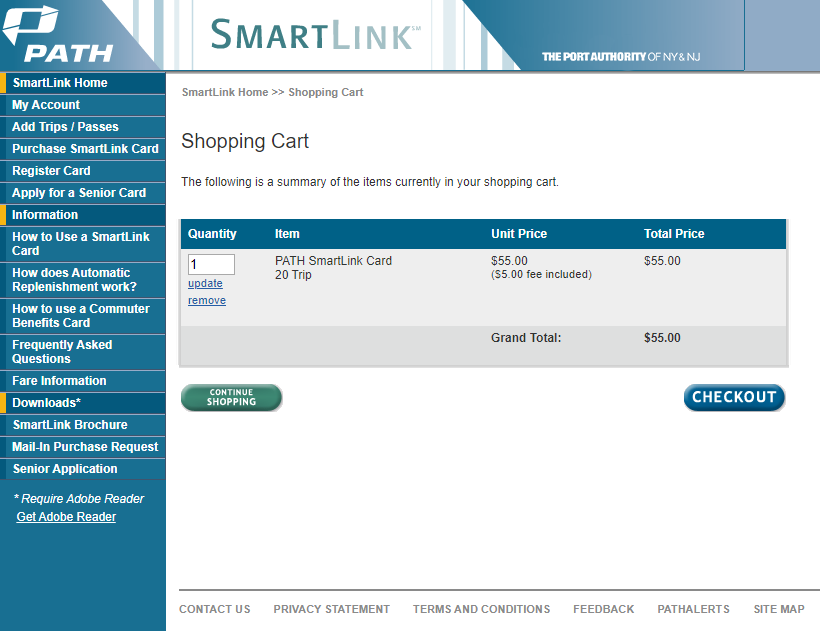Click the Grand Total label
The image size is (820, 631).
click(x=526, y=338)
